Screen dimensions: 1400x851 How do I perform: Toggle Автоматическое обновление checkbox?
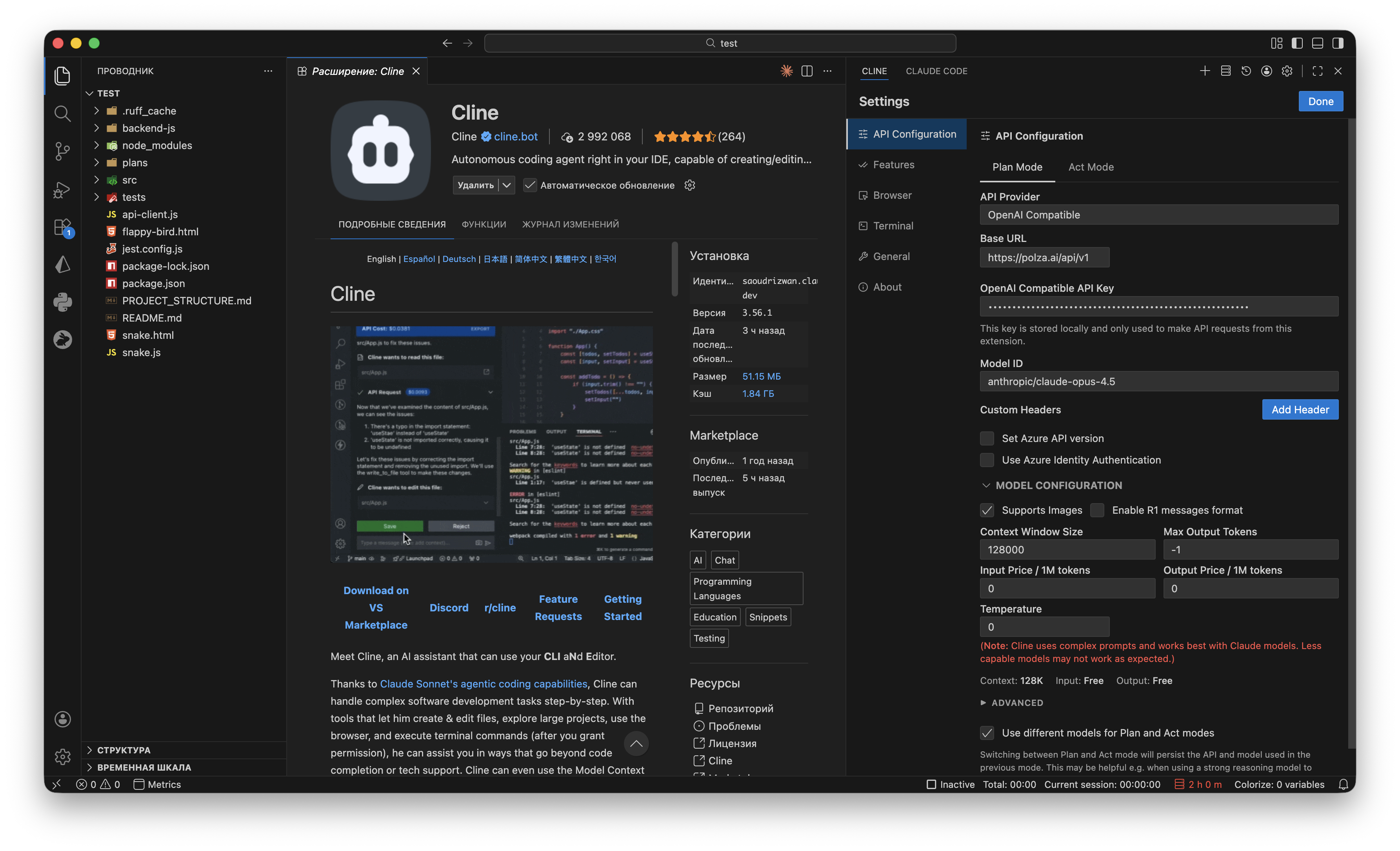coord(529,185)
